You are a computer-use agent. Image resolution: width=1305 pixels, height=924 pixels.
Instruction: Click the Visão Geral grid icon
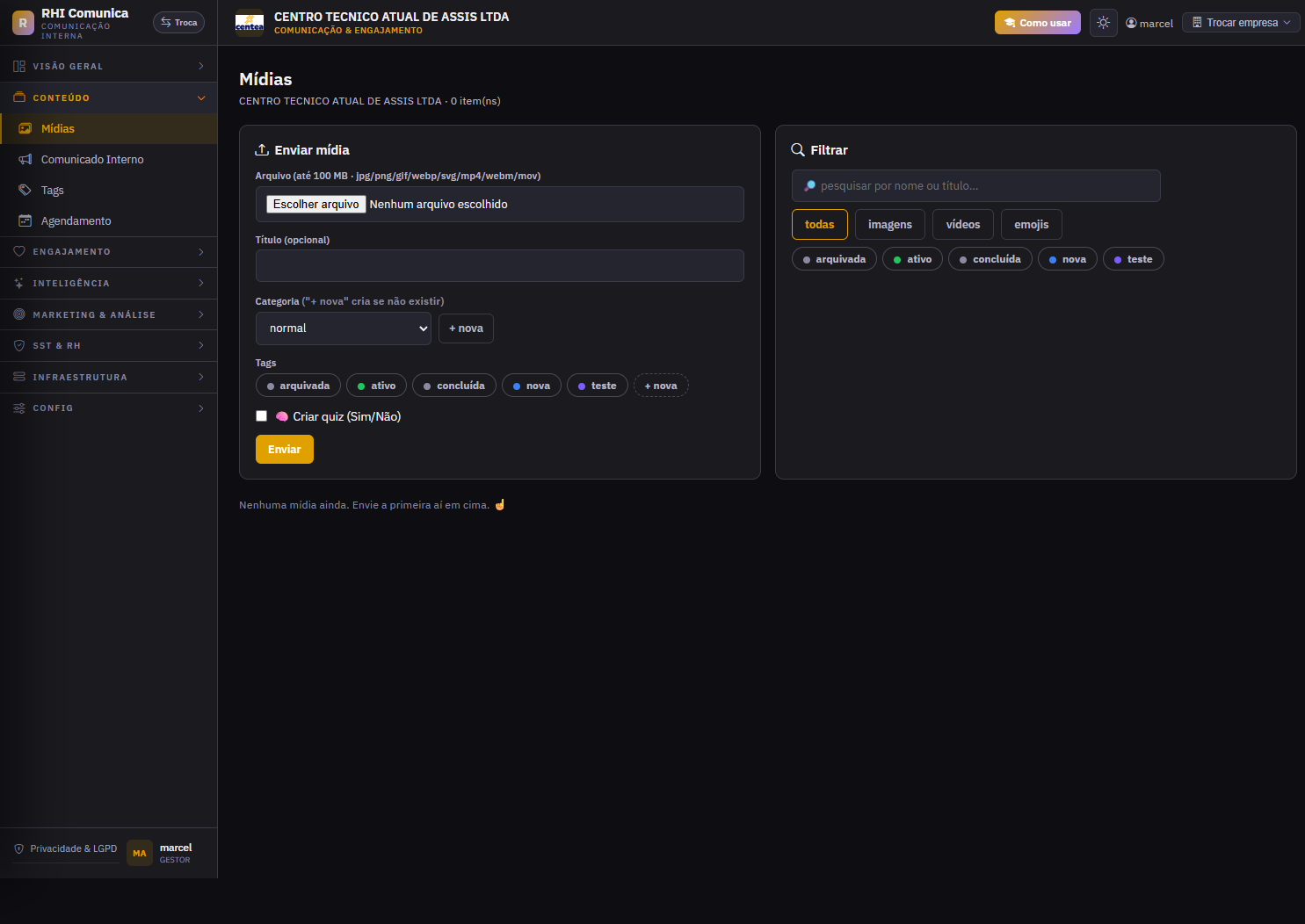[19, 66]
